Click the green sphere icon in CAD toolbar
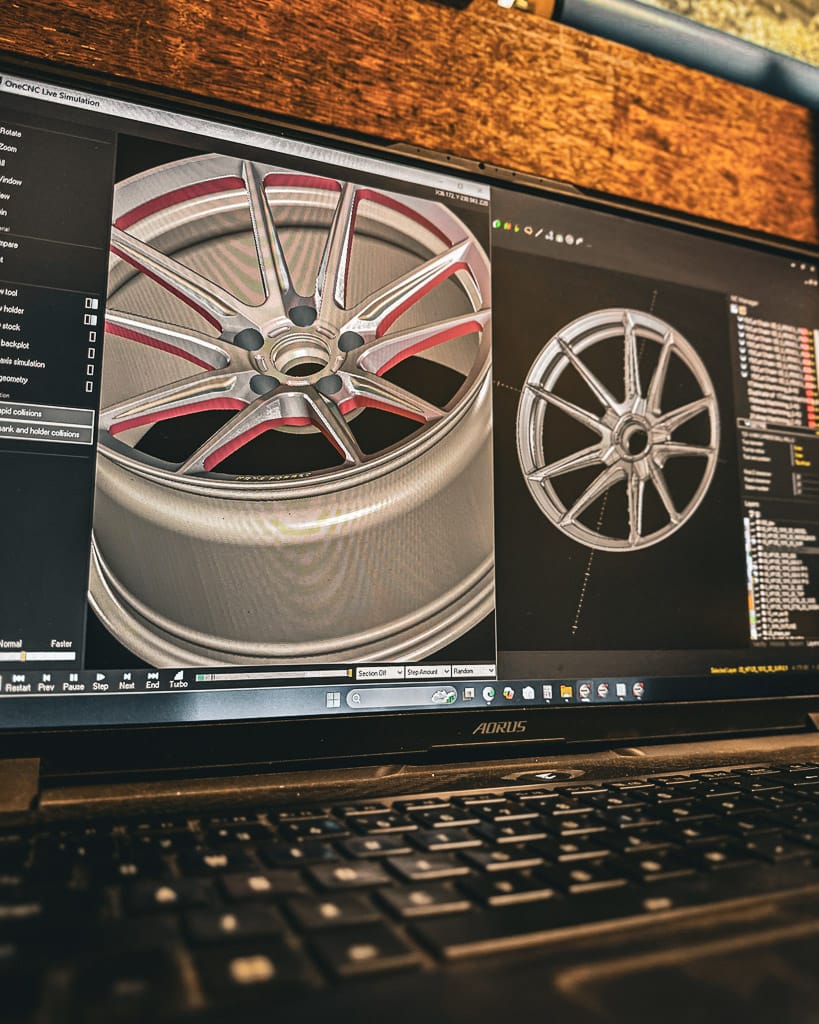The width and height of the screenshot is (819, 1024). 496,224
